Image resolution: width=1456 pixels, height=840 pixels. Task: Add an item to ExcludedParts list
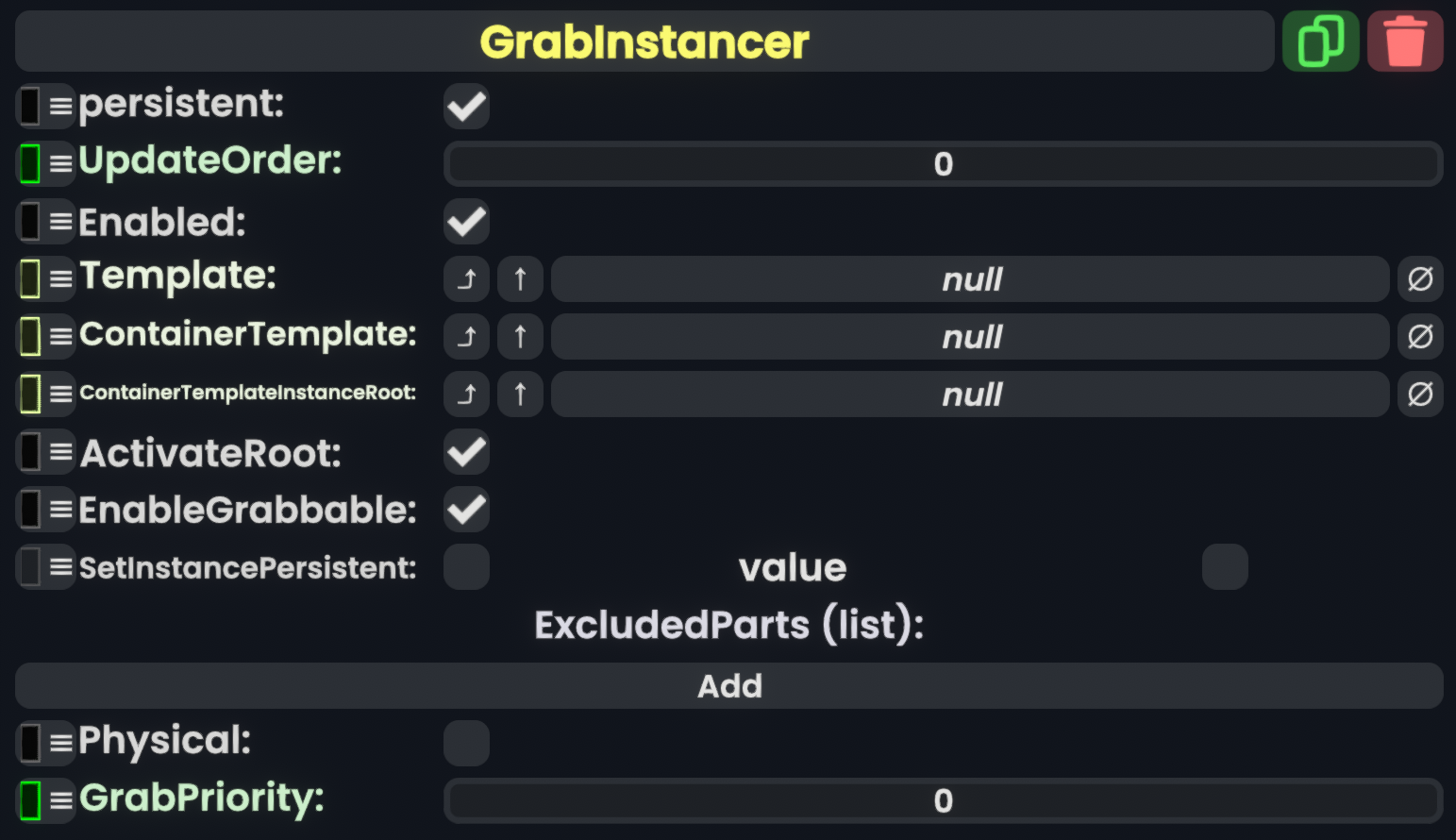(728, 686)
